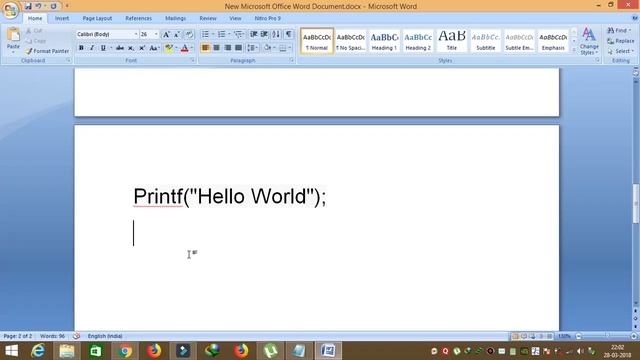This screenshot has width=640, height=360.
Task: Open the numbering list dropdown
Action: 229,34
